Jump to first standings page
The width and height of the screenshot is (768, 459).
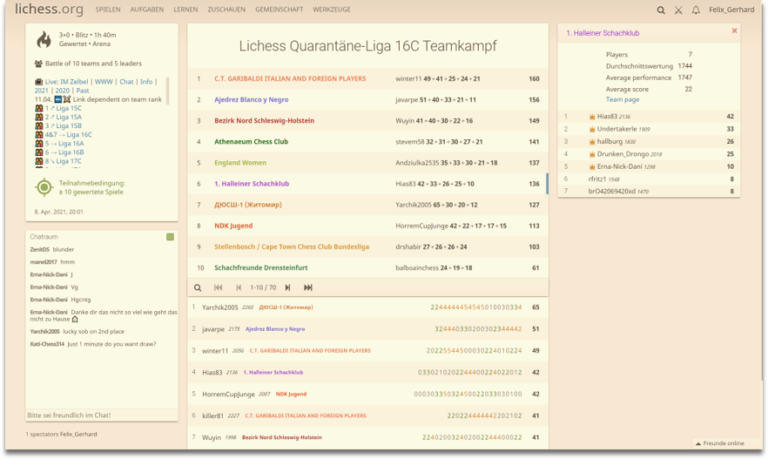(218, 288)
